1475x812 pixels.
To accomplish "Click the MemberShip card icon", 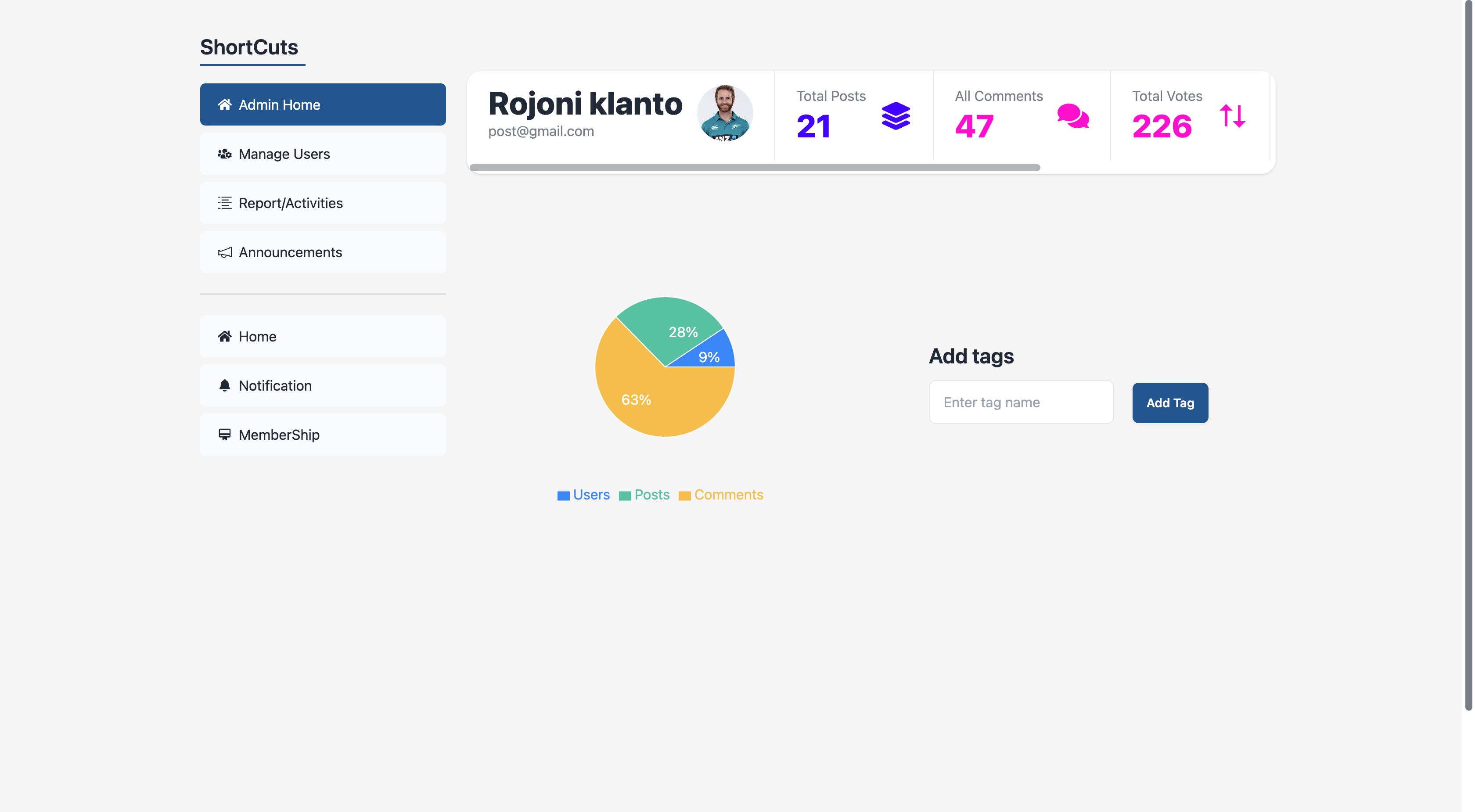I will click(x=224, y=435).
